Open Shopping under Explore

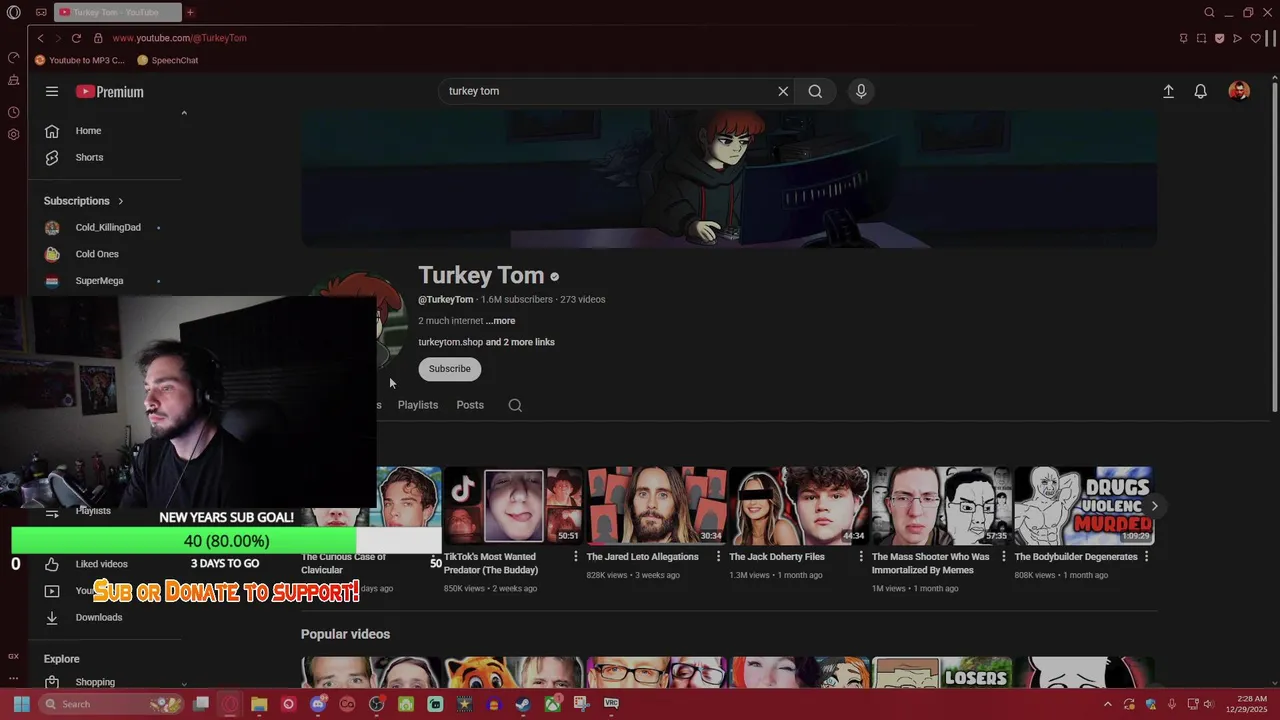click(95, 682)
